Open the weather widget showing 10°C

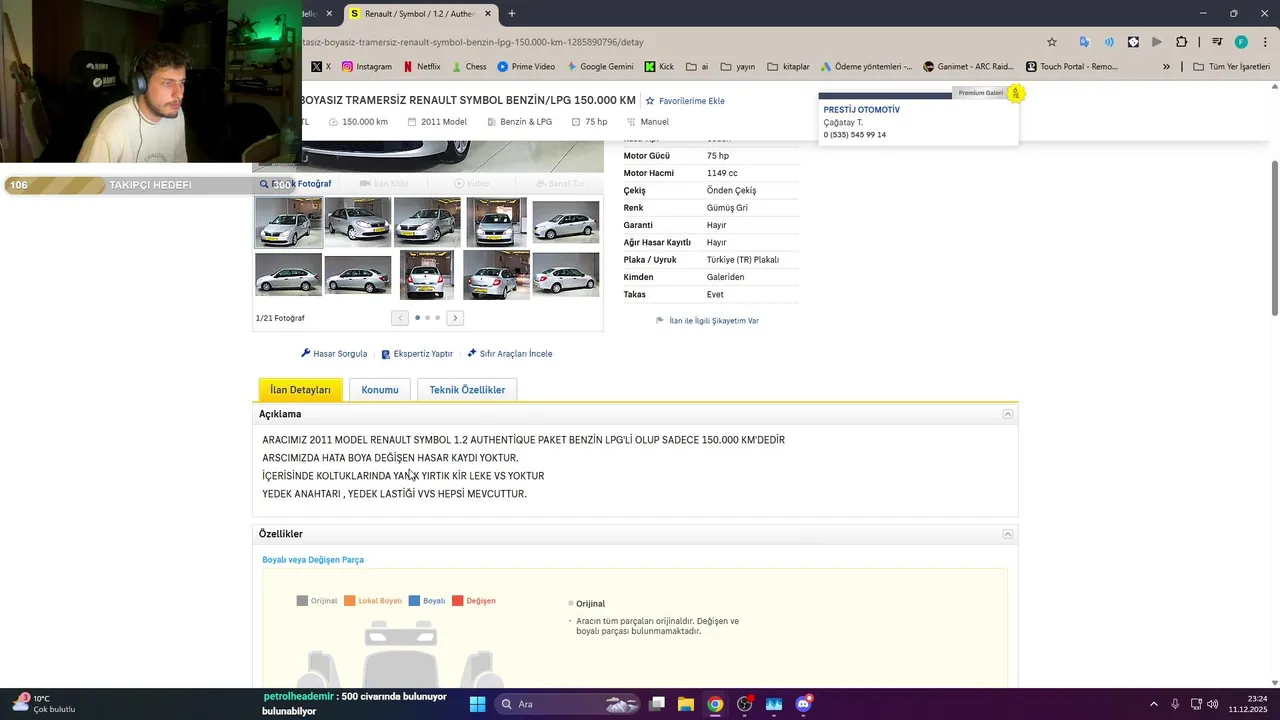point(42,704)
